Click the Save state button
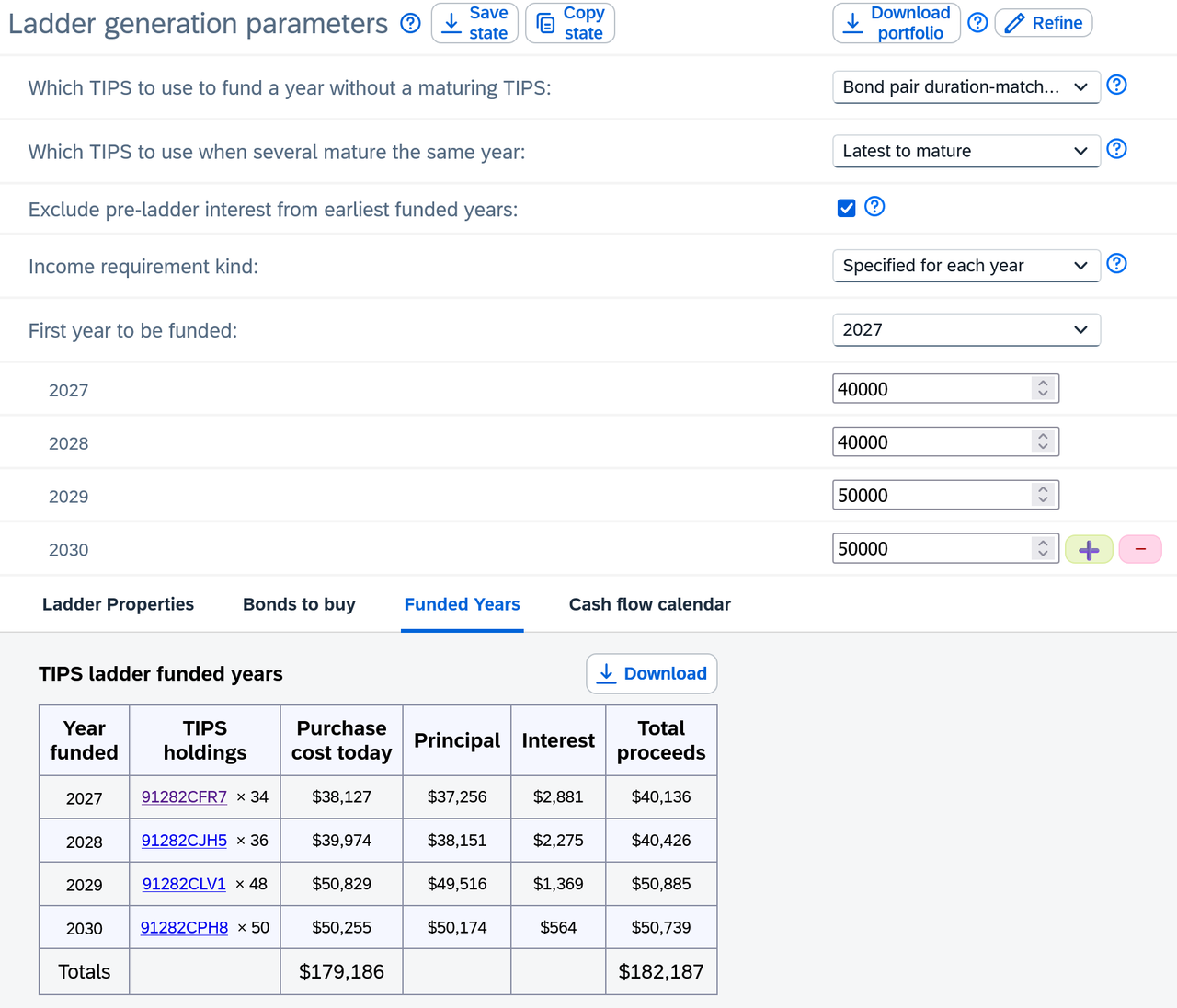The image size is (1177, 1008). (x=474, y=23)
